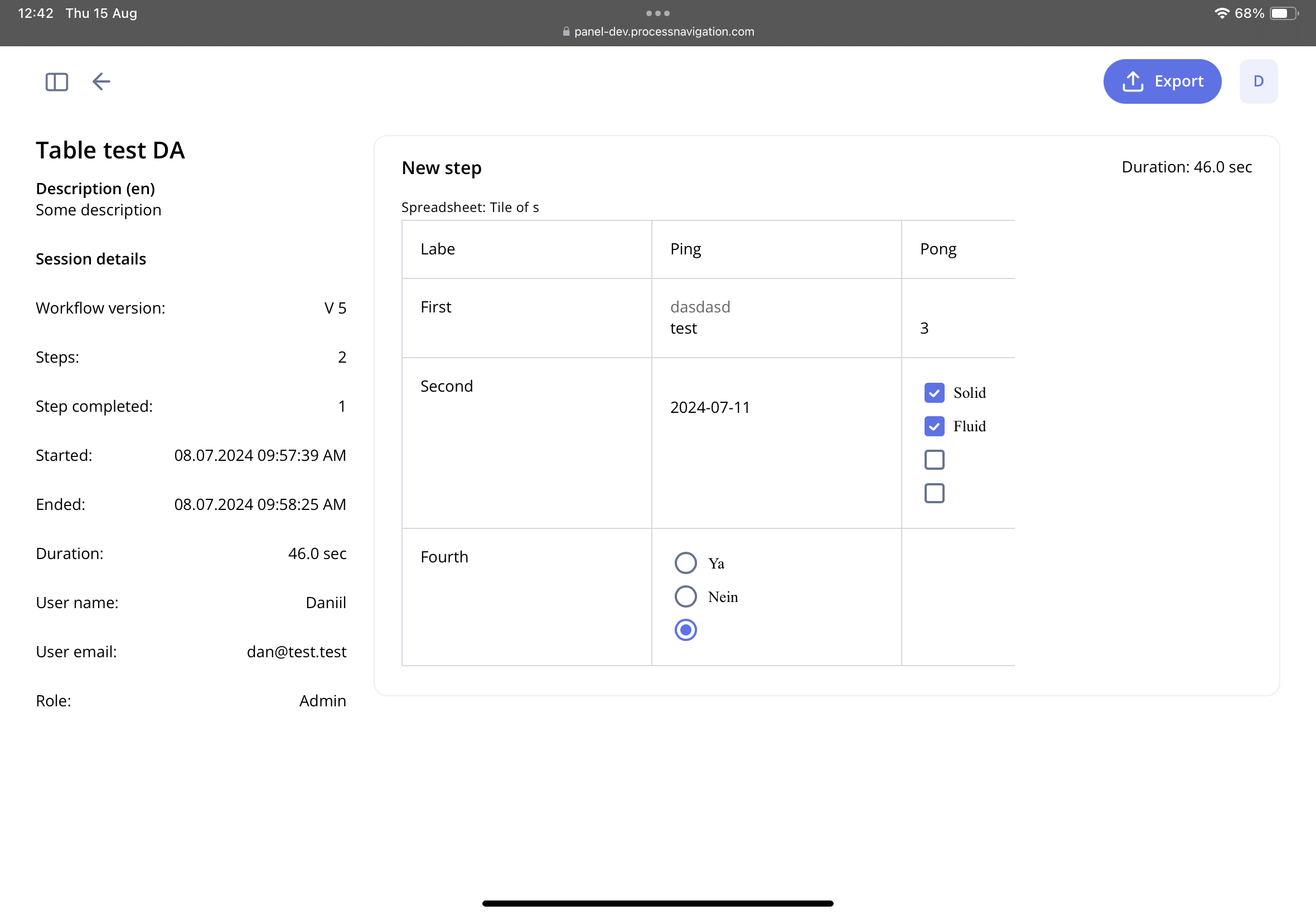Check the third unlabeled checkbox

click(934, 460)
